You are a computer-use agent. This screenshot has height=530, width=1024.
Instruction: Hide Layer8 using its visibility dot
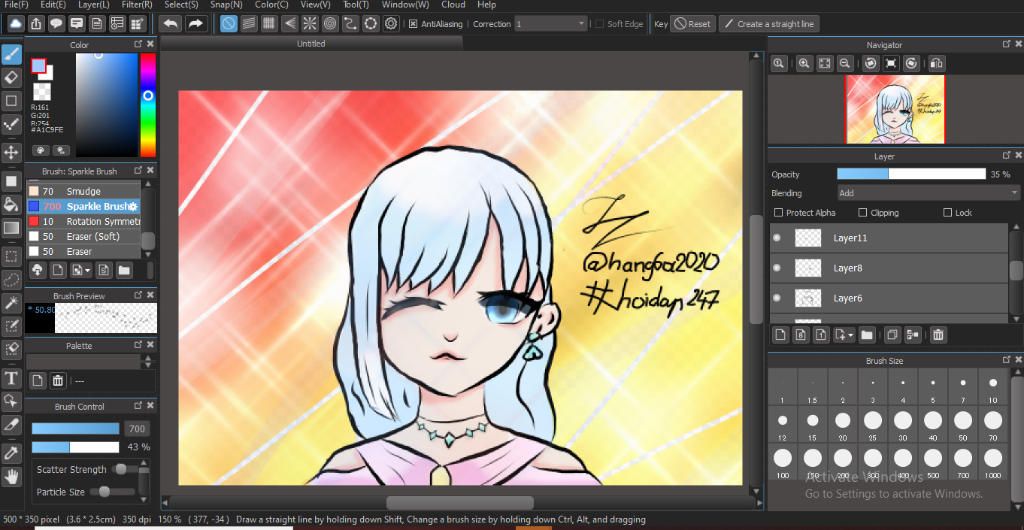point(776,268)
